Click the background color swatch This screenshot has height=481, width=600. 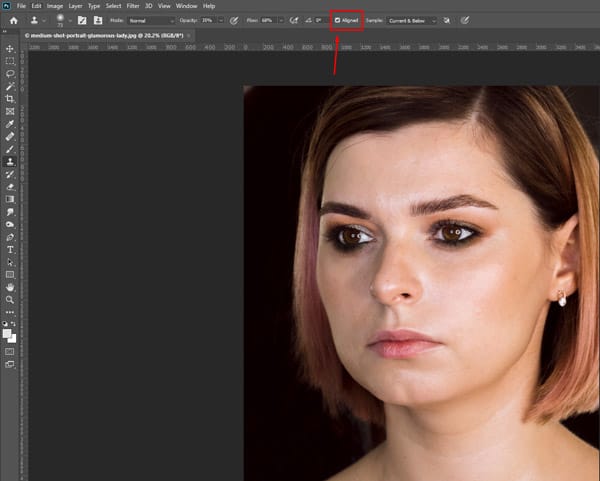13,339
